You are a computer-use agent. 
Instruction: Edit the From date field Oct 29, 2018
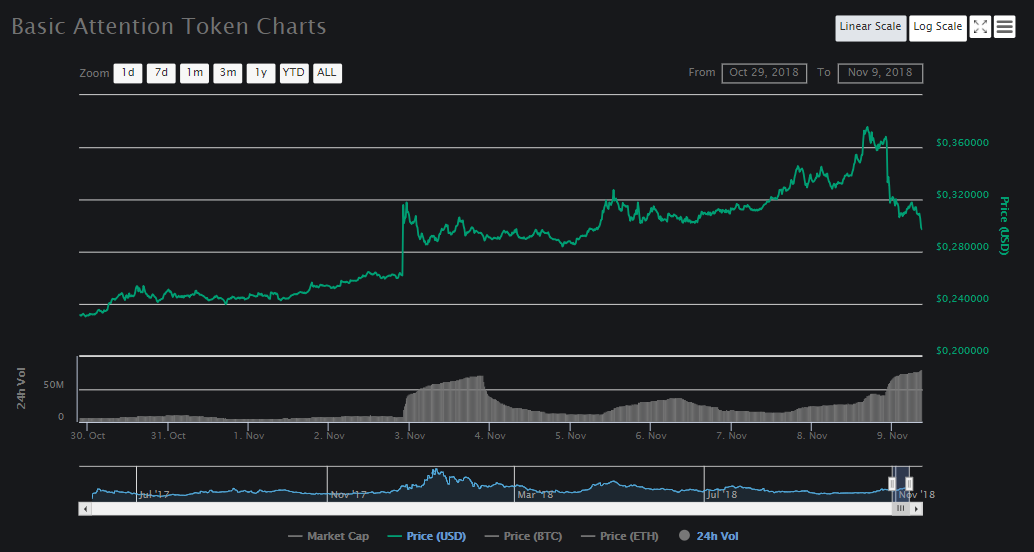(765, 73)
